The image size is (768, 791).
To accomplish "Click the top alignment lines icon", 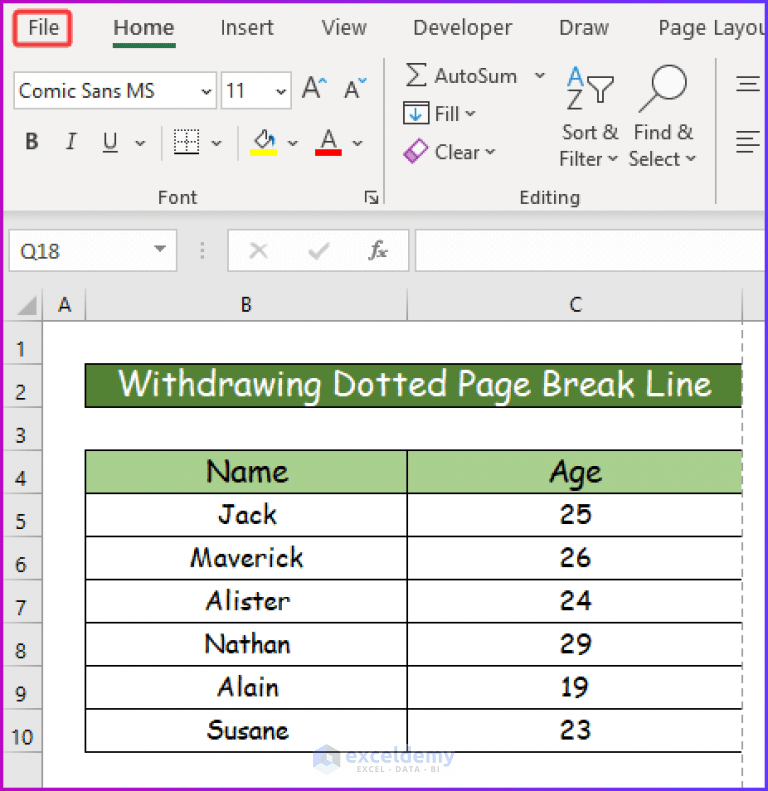I will click(x=748, y=84).
